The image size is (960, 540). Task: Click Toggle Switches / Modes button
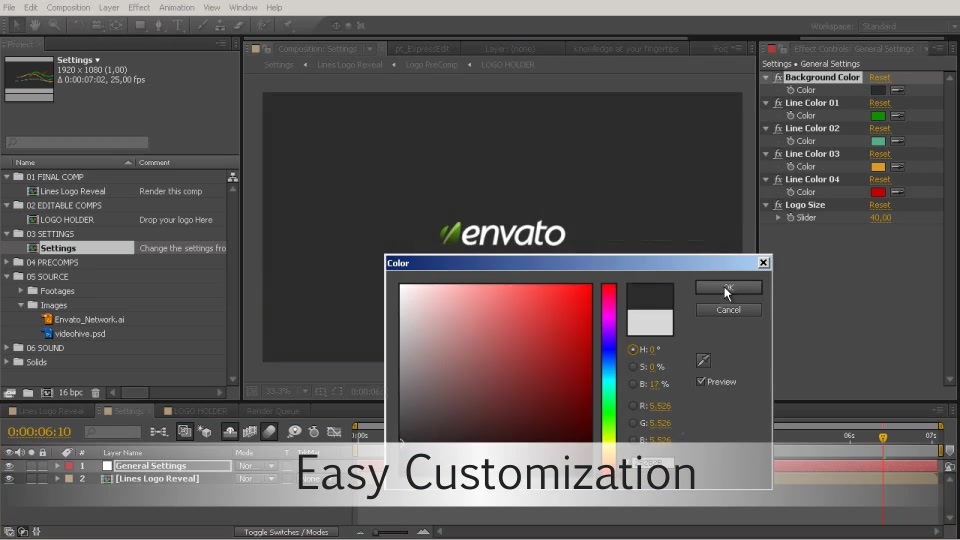pos(286,532)
